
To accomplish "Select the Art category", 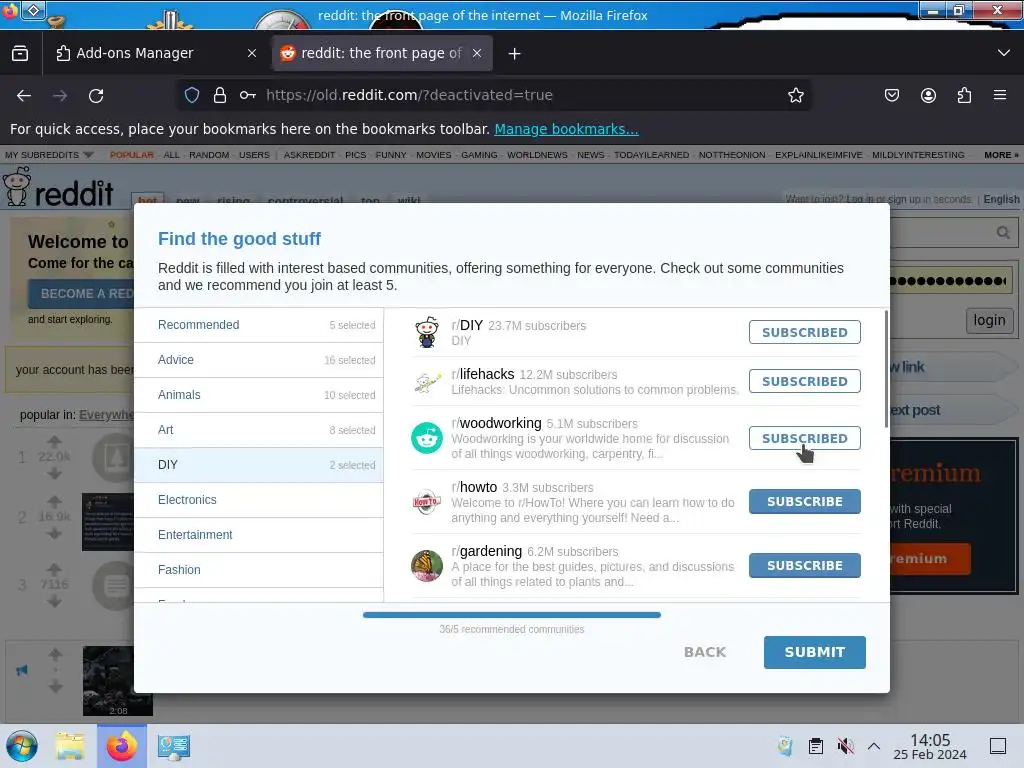I will pos(259,430).
